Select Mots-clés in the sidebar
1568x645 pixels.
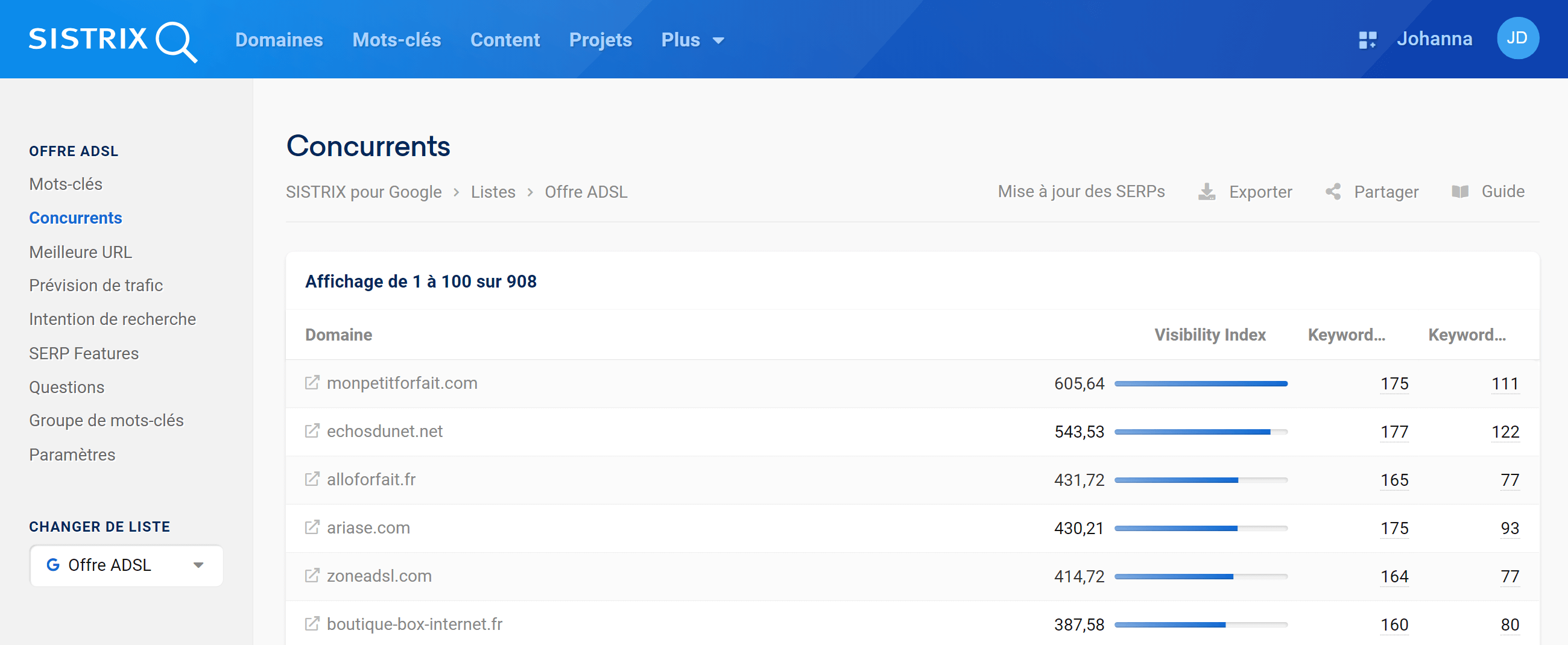[x=66, y=184]
